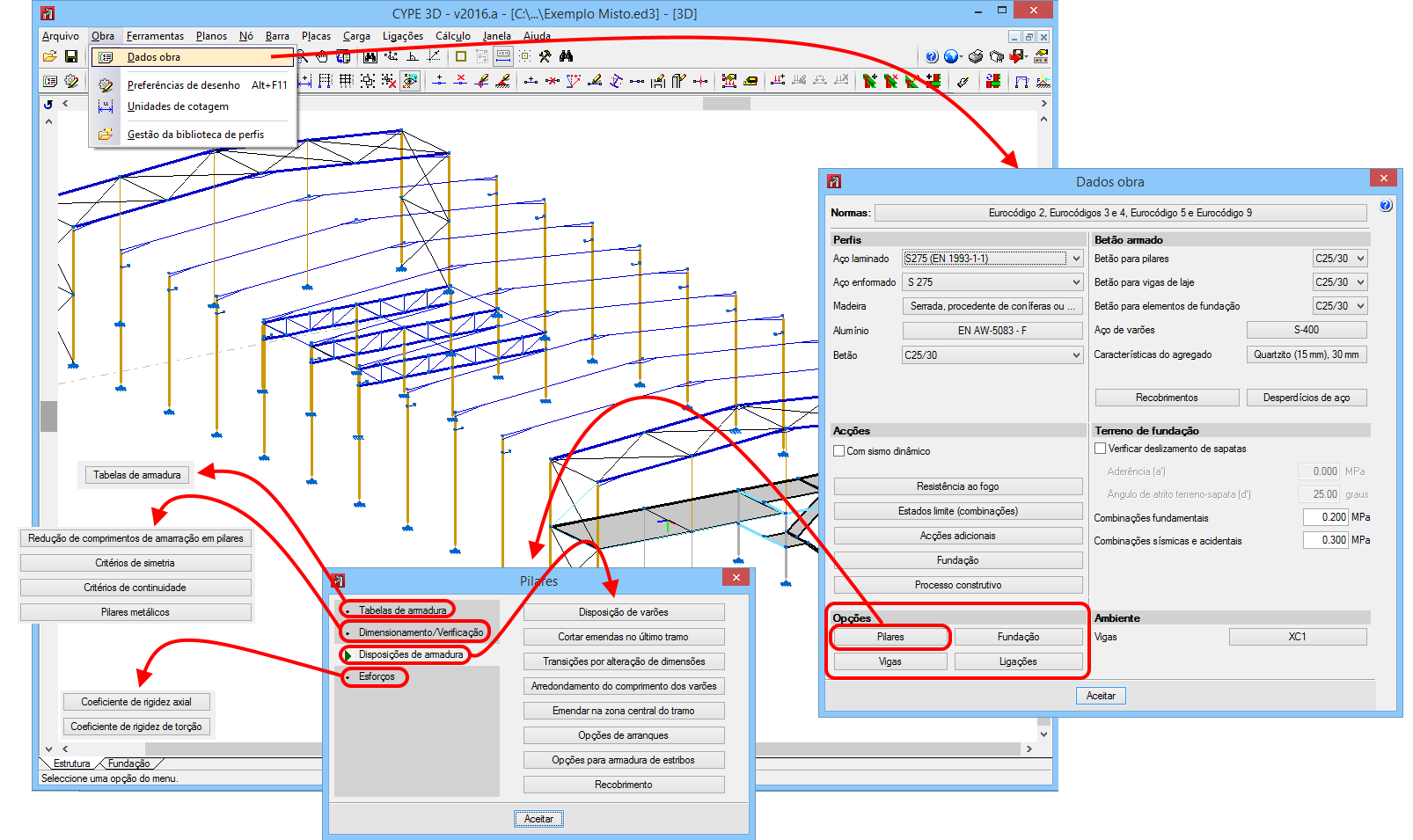Screen dimensions: 1413x840
Task: Click the yellow square frame toolbar icon
Action: 461,56
